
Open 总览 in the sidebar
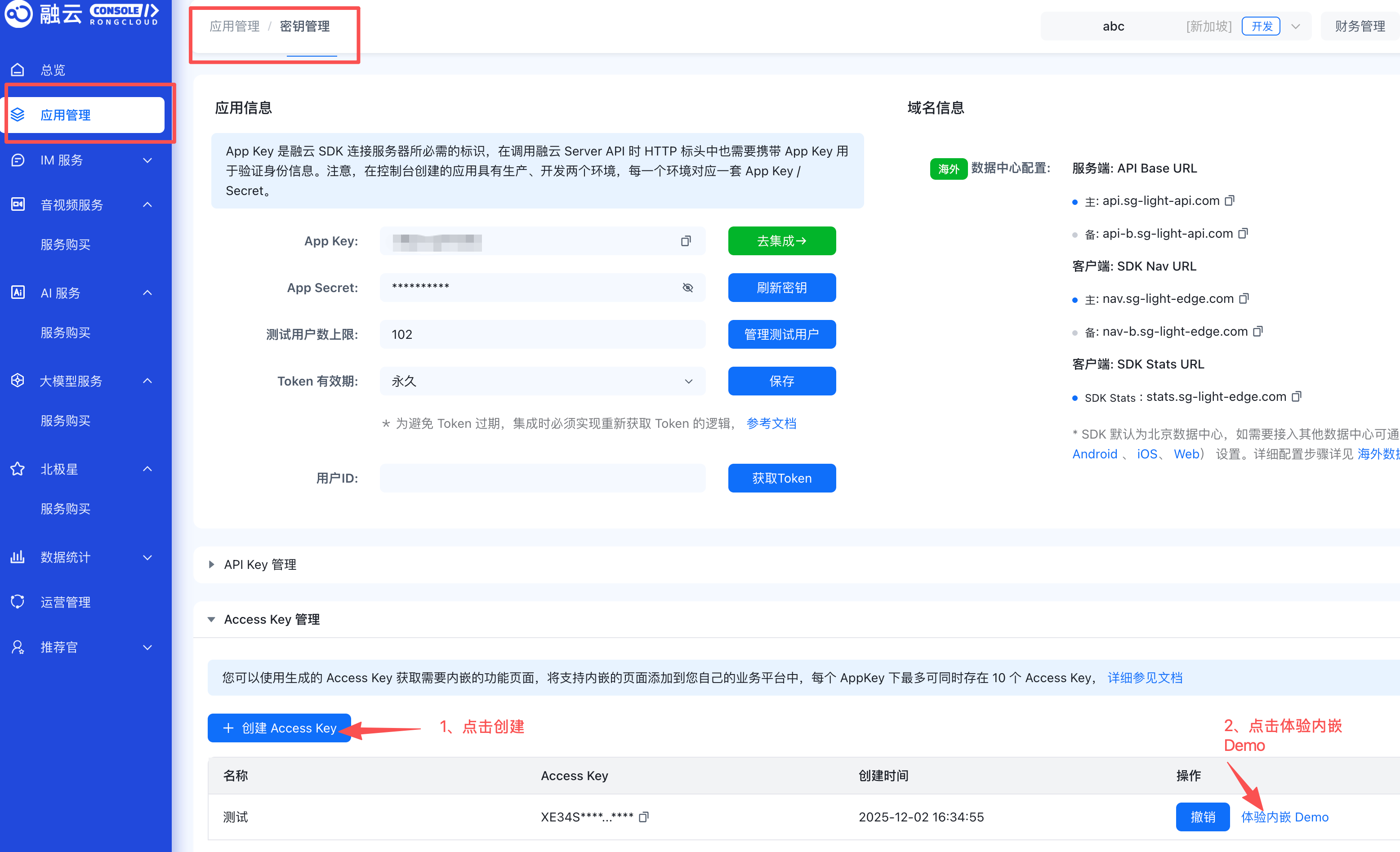[x=53, y=70]
